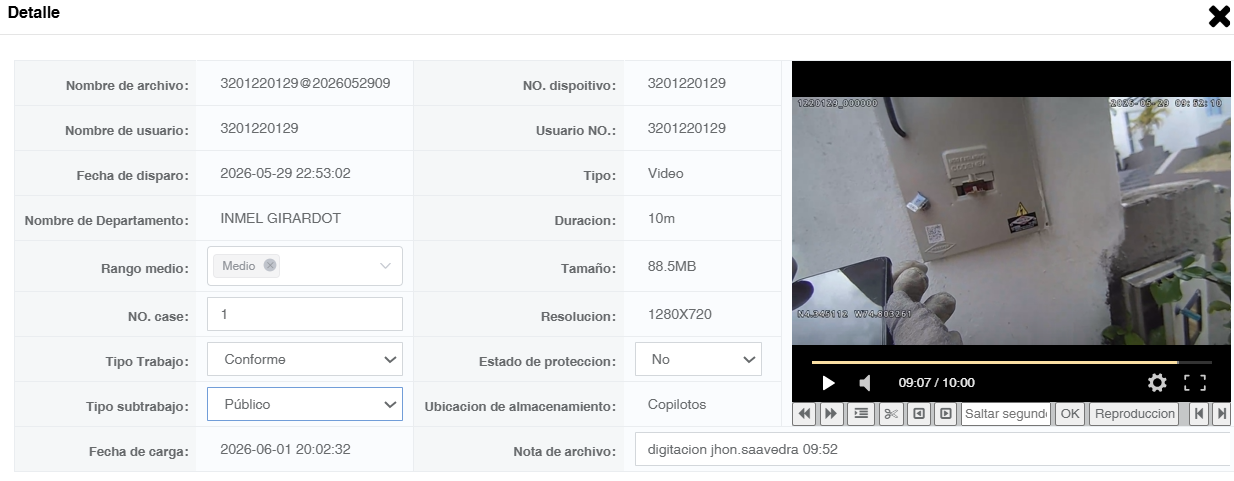The width and height of the screenshot is (1234, 481).
Task: Open video settings gear
Action: point(1157,382)
